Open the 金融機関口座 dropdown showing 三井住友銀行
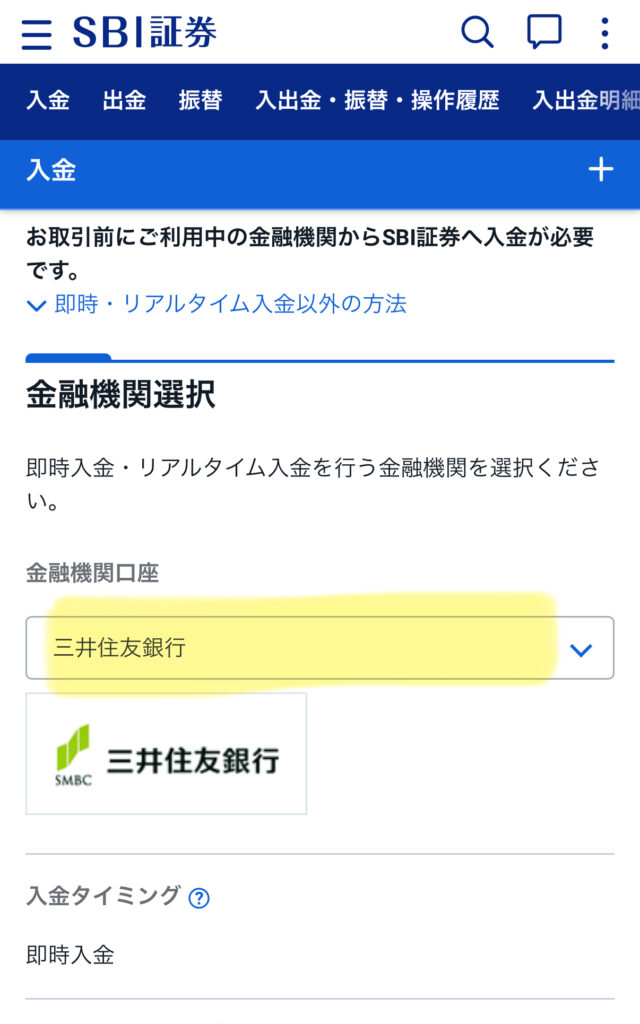Image resolution: width=640 pixels, height=1024 pixels. (300, 648)
